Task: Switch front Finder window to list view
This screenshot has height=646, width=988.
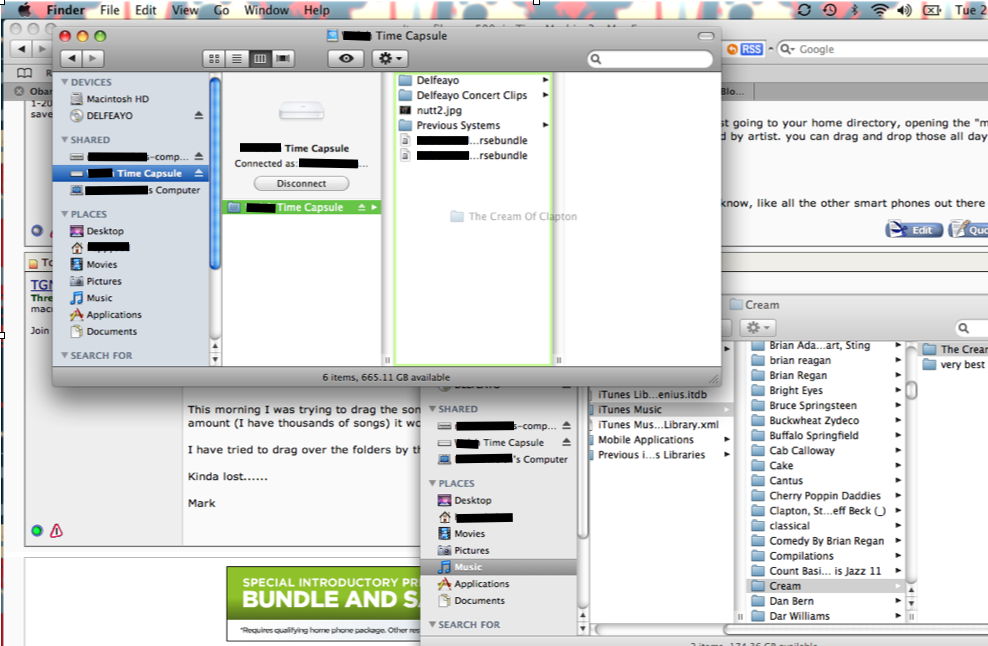Action: tap(237, 59)
